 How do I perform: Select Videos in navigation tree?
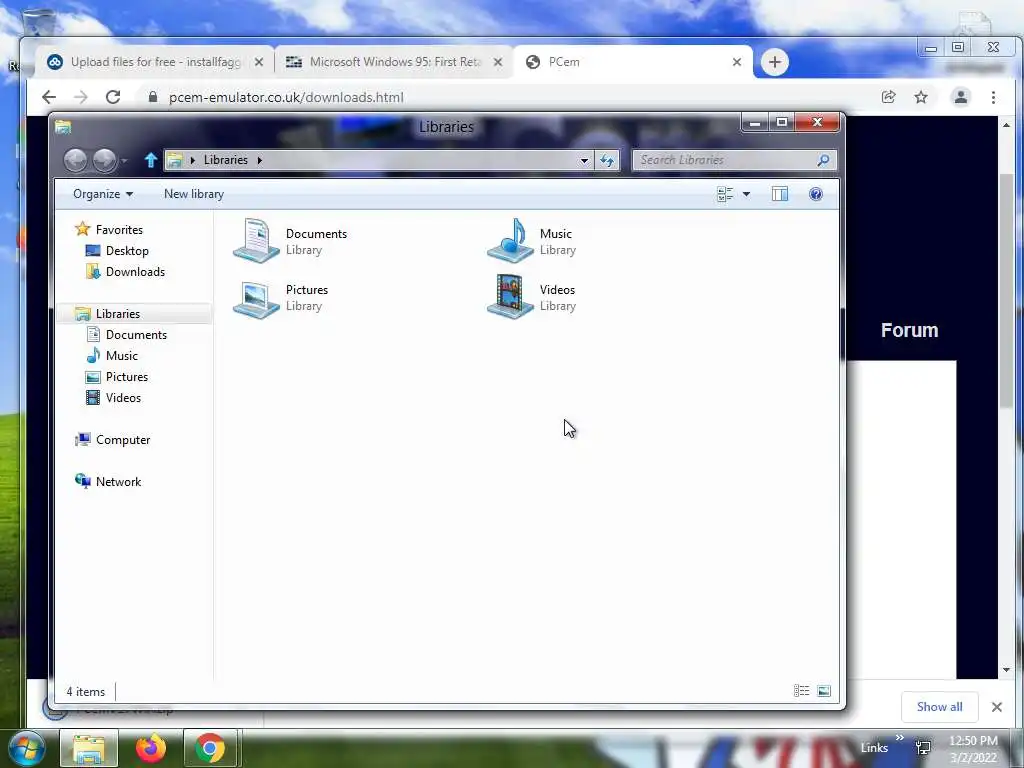(123, 398)
